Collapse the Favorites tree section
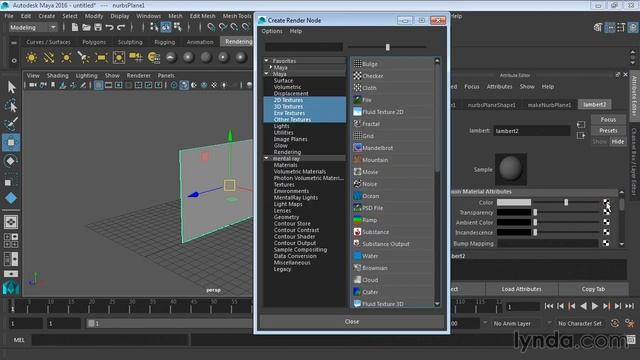 [x=267, y=60]
